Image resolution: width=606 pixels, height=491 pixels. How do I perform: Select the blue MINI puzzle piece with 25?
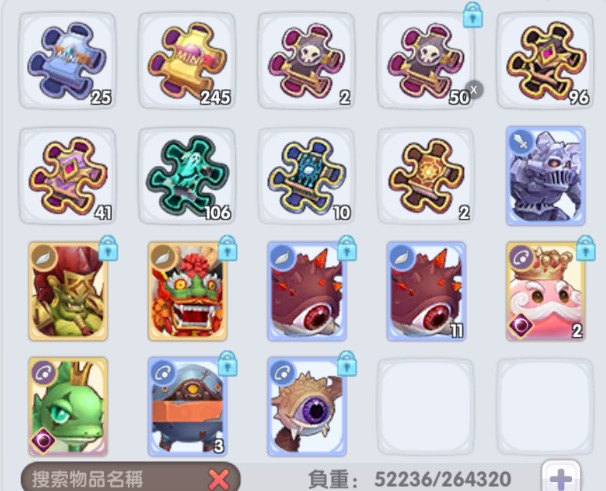[x=68, y=61]
